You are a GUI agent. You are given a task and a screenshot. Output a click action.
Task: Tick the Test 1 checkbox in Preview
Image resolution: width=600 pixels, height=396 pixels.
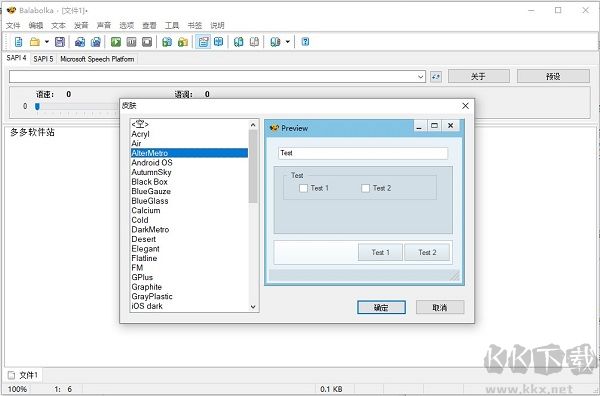pos(303,188)
